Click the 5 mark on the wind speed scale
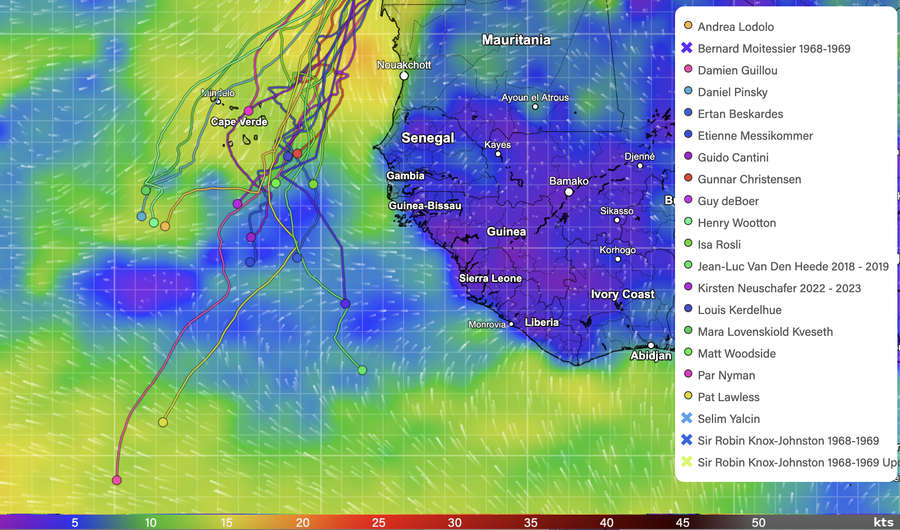This screenshot has width=900, height=530. [74, 523]
